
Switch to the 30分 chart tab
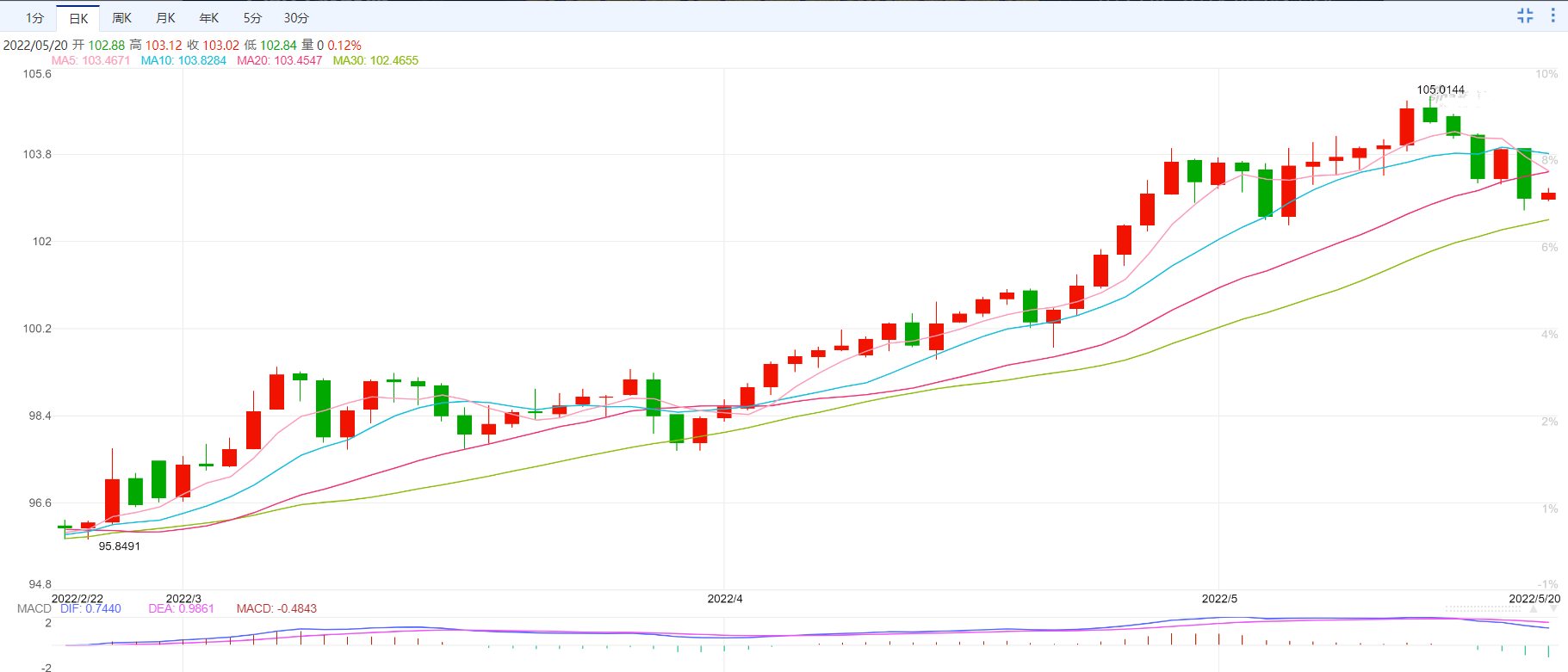click(296, 18)
